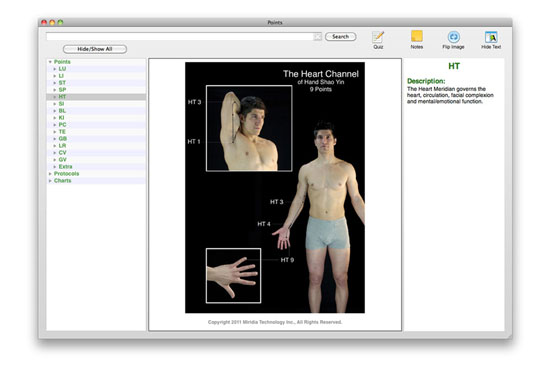Open the yellow Notes icon
The width and height of the screenshot is (550, 383).
417,36
